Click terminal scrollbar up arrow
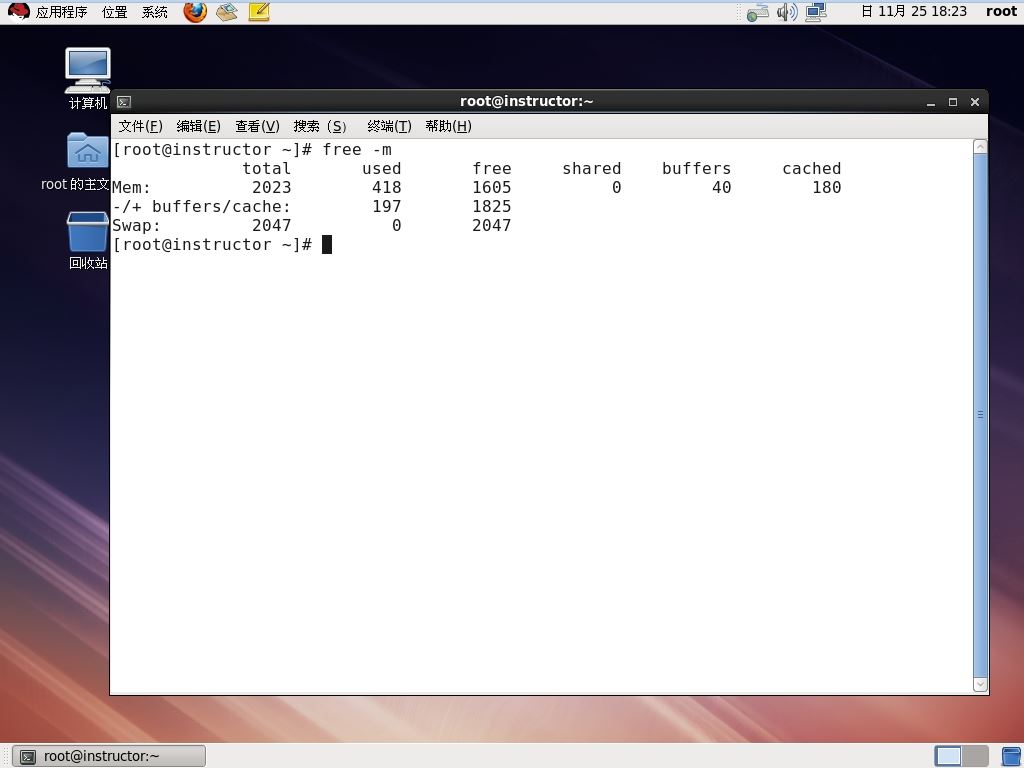Viewport: 1024px width, 768px height. [980, 147]
